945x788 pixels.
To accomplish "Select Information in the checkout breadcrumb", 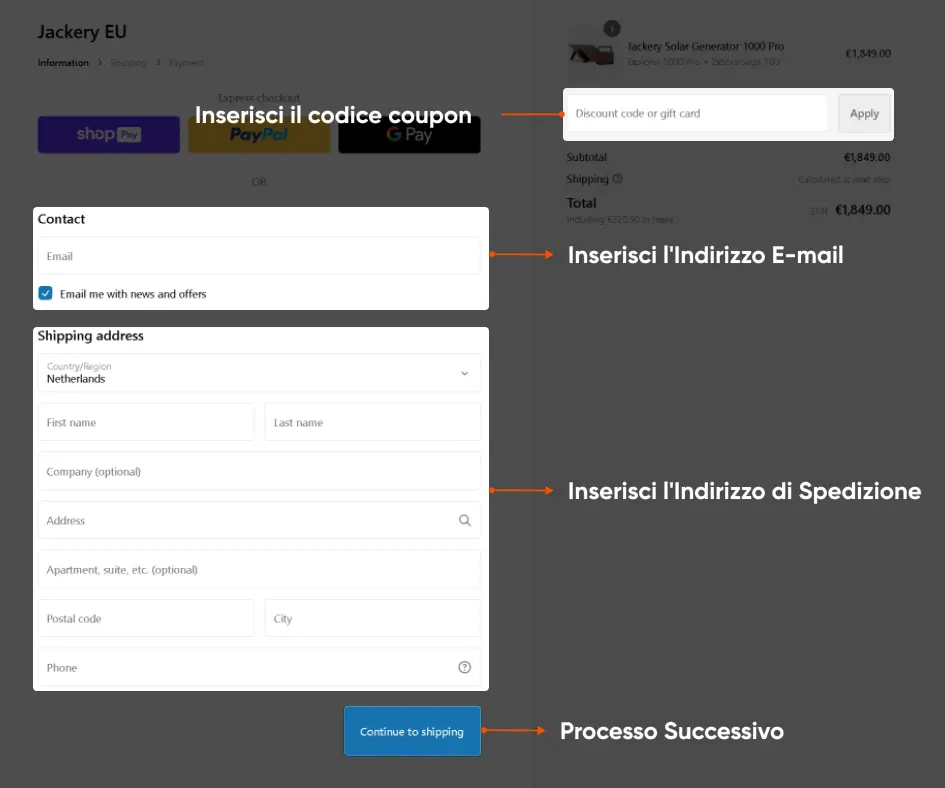I will point(62,62).
